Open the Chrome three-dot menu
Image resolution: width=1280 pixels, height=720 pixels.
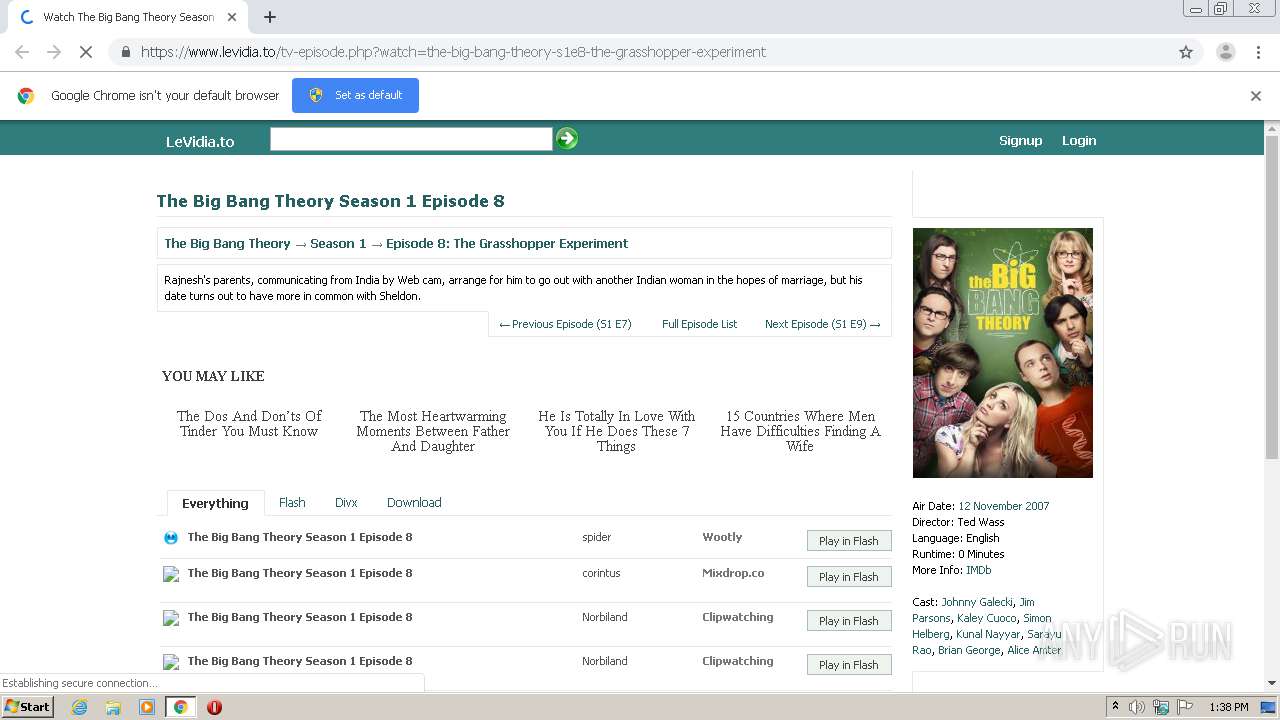(1258, 52)
